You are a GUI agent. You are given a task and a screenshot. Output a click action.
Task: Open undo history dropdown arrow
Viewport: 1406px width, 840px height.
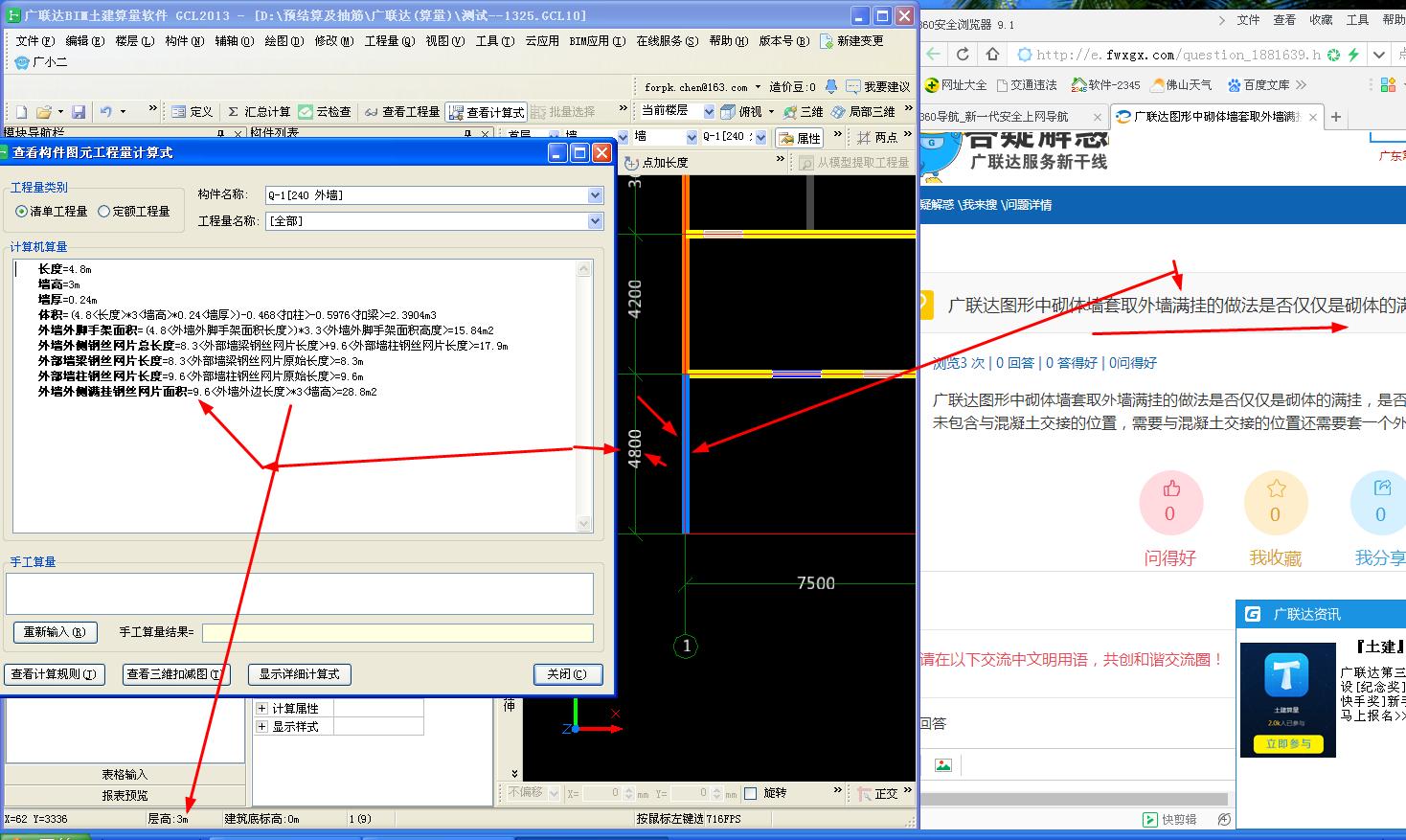(x=123, y=112)
